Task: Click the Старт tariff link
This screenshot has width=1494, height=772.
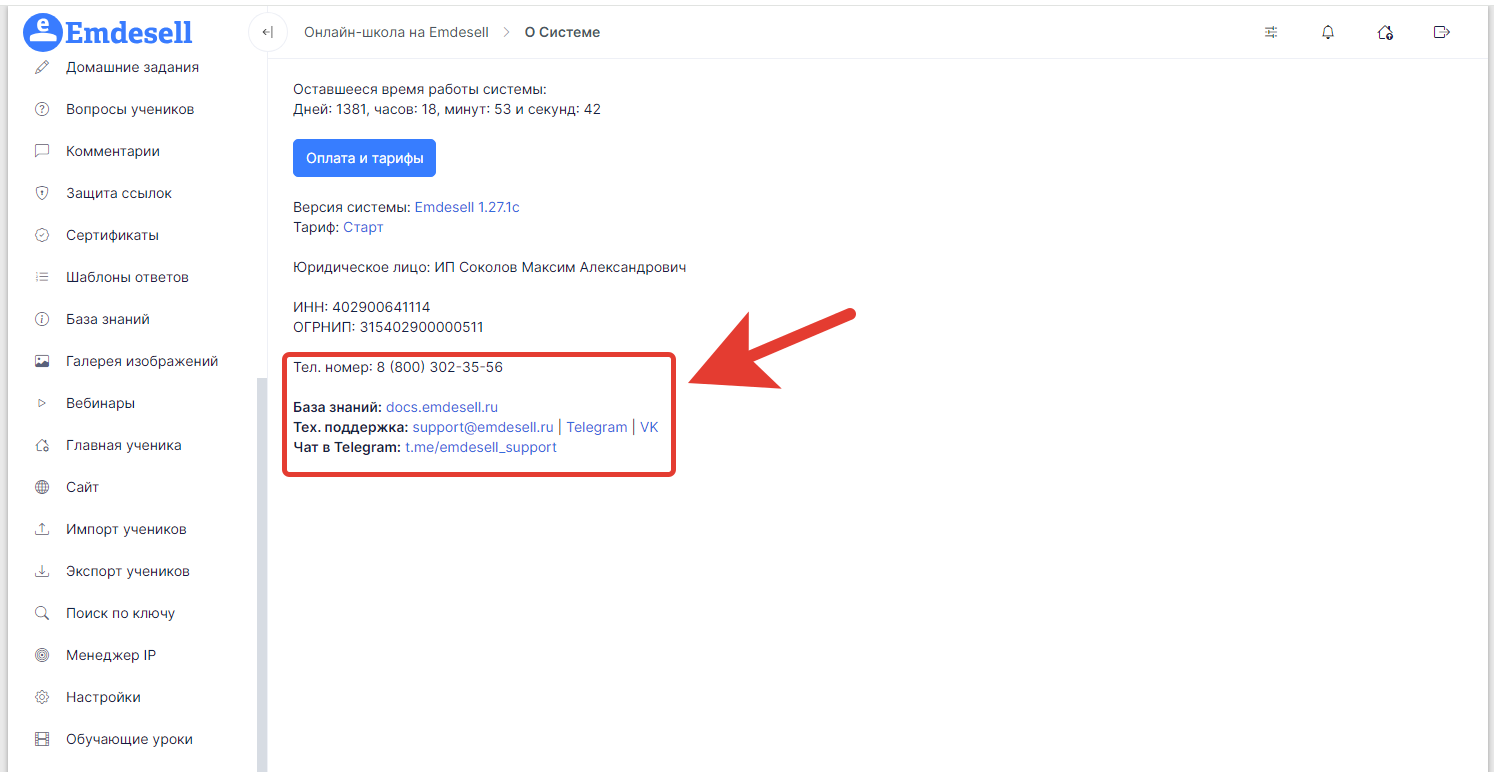Action: coord(363,228)
